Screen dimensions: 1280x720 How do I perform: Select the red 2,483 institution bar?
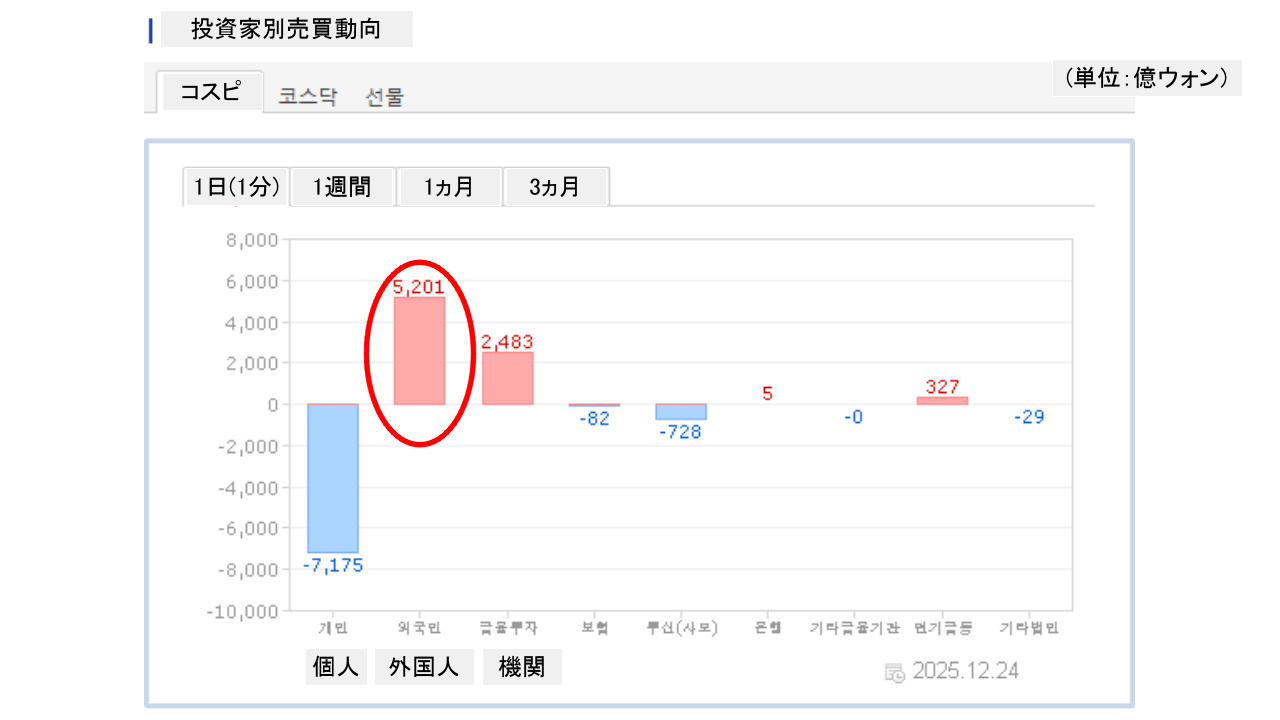click(507, 378)
